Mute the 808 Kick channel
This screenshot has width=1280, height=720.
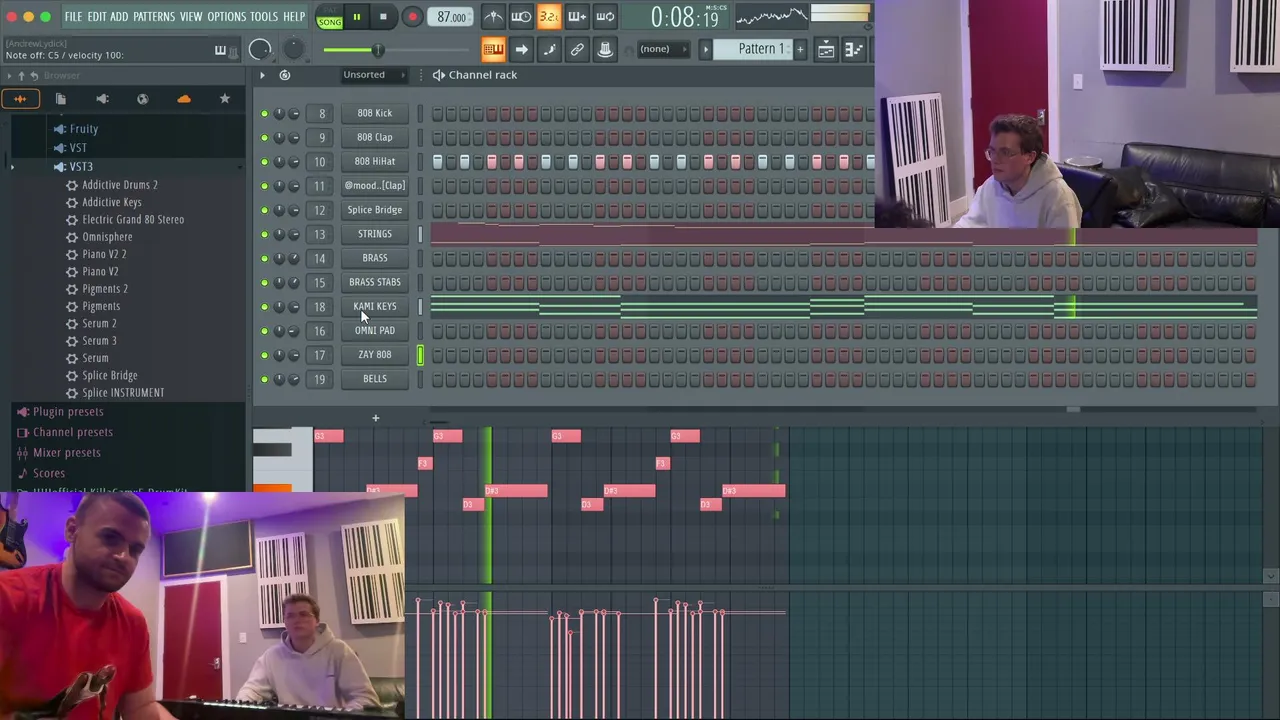click(x=264, y=114)
